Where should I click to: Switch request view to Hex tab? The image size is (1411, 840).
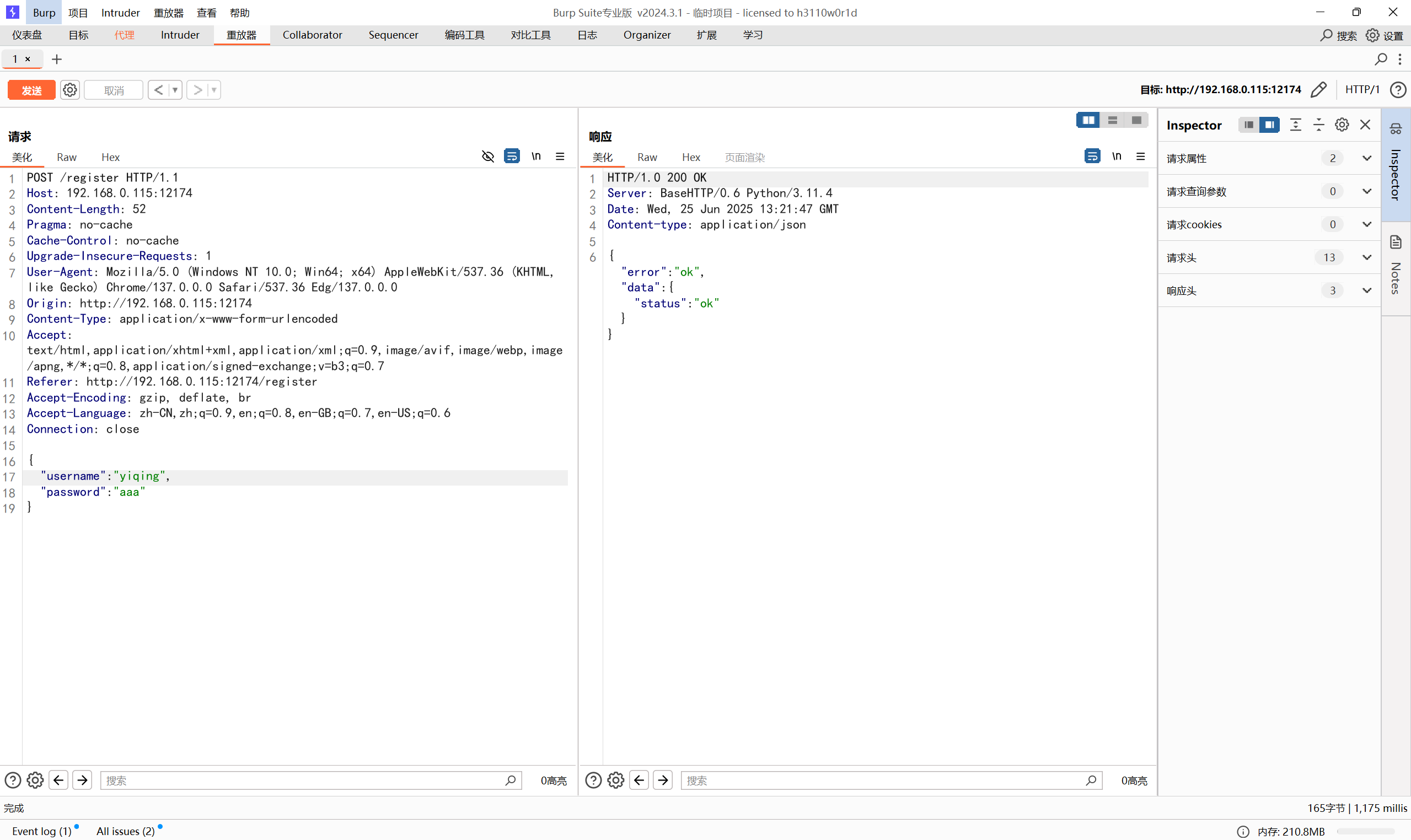point(110,157)
